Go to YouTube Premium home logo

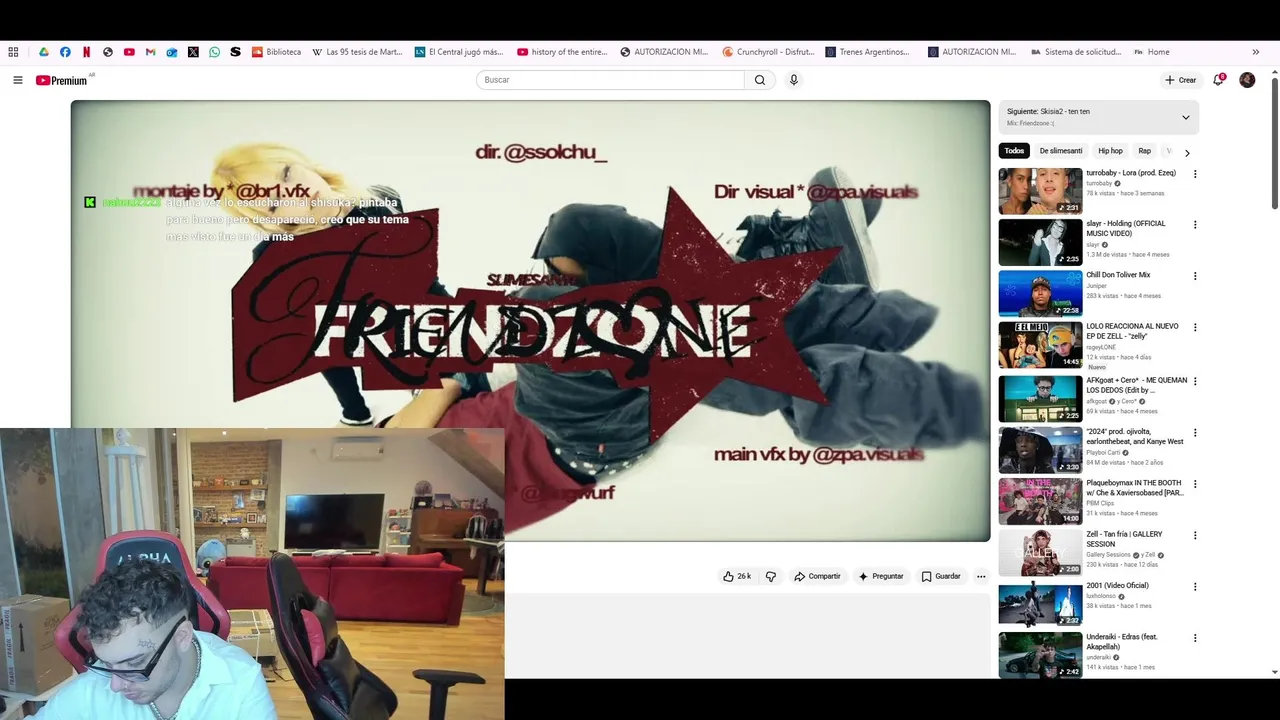coord(62,80)
